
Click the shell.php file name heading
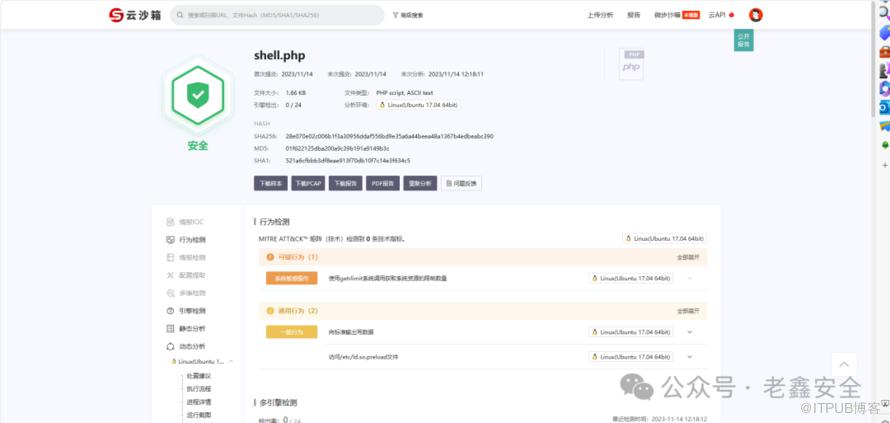tap(279, 56)
